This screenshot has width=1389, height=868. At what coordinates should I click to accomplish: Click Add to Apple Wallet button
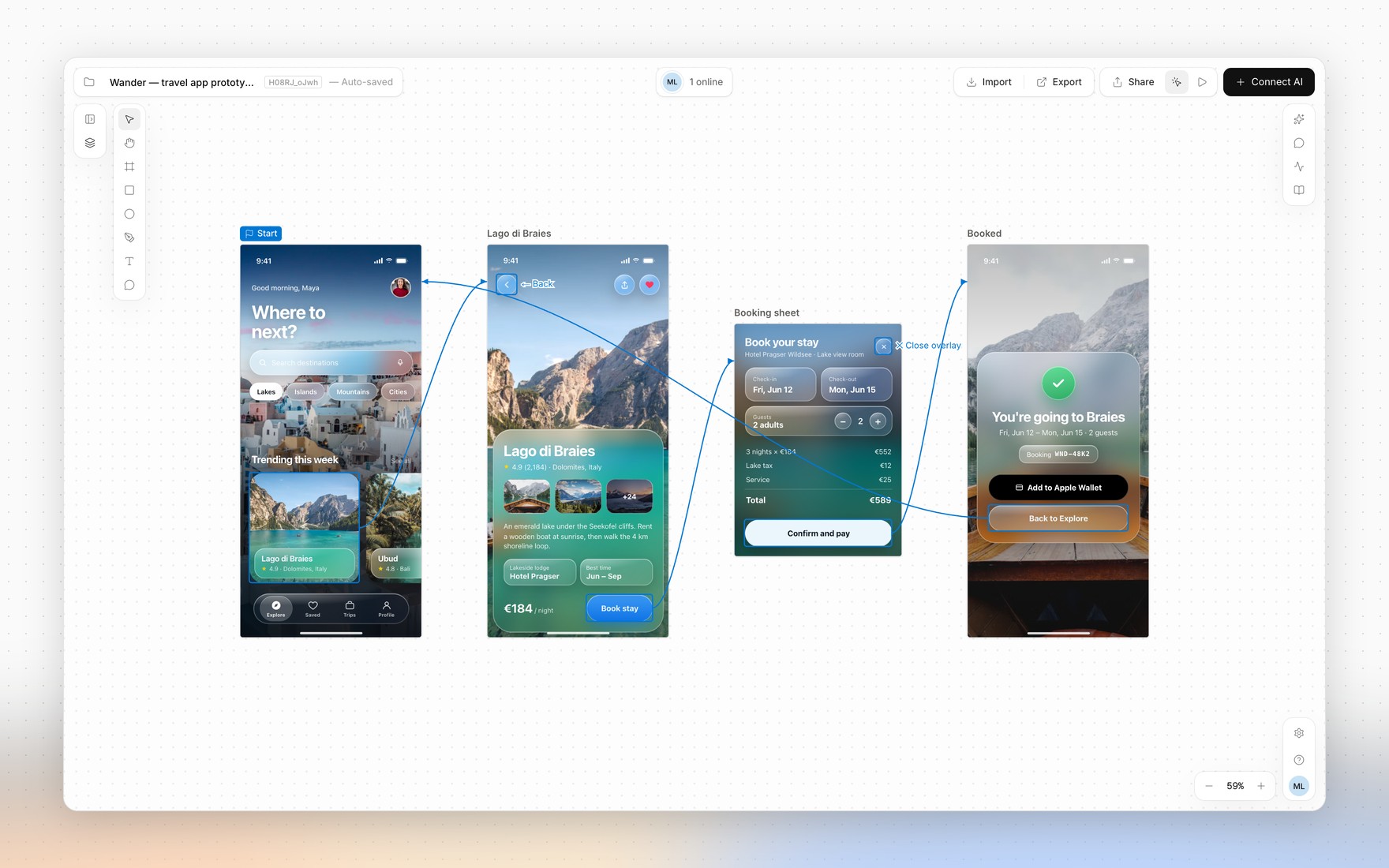click(1058, 488)
